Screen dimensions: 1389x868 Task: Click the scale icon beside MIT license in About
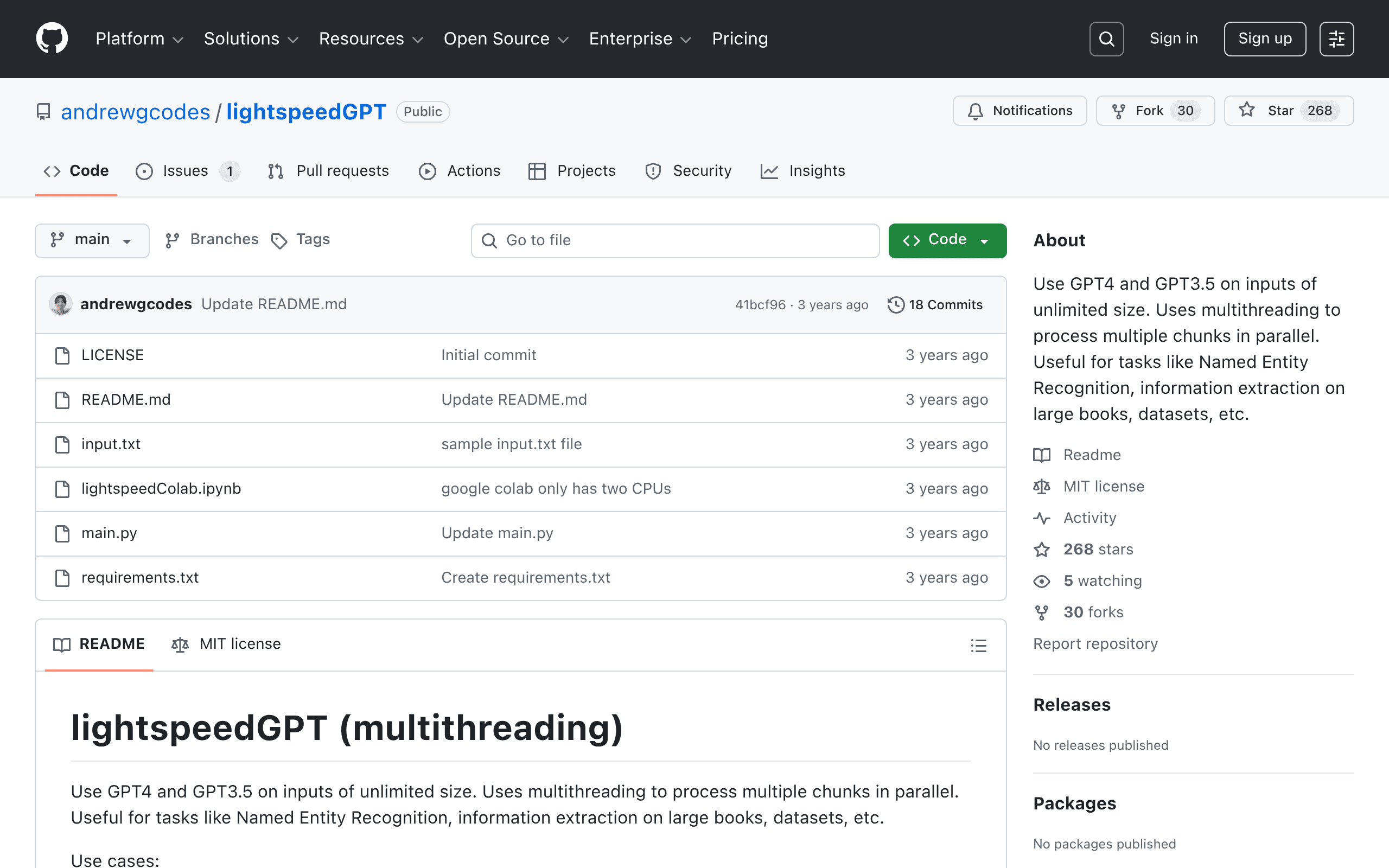[x=1042, y=487]
